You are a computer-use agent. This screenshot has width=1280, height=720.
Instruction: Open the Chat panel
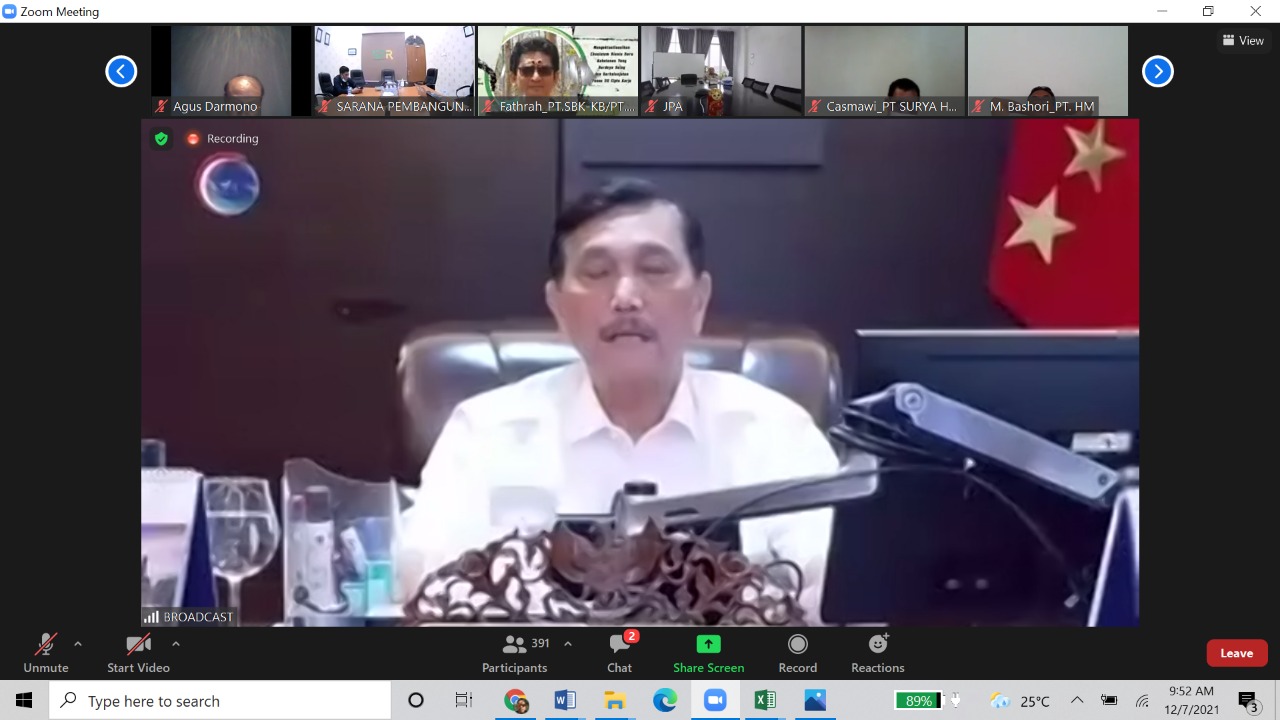click(619, 653)
